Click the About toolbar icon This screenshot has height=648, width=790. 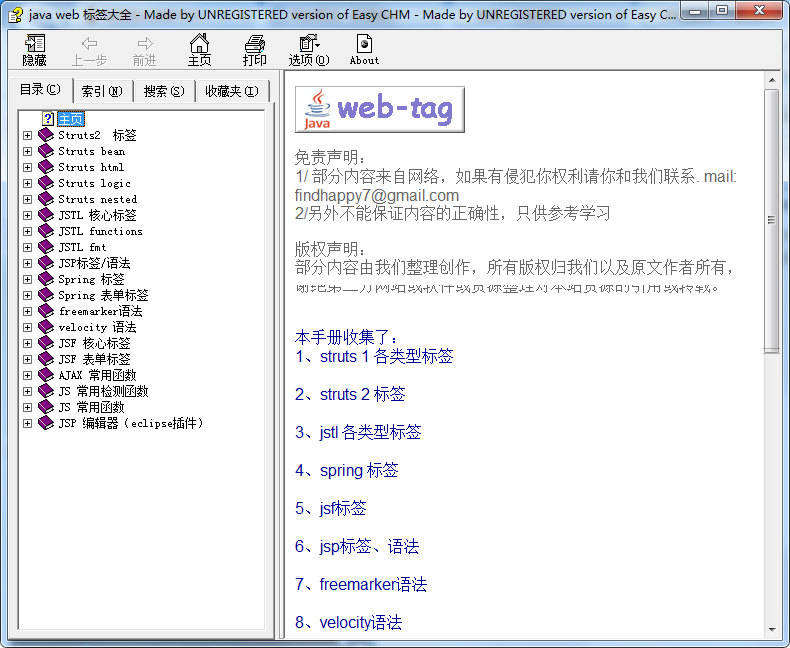[x=364, y=50]
